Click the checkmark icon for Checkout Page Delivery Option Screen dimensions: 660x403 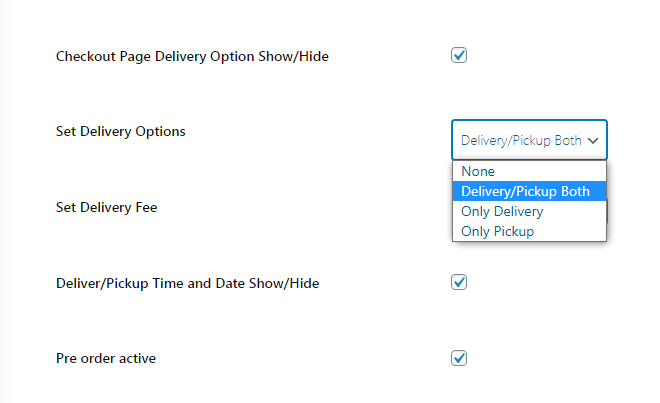coord(459,56)
